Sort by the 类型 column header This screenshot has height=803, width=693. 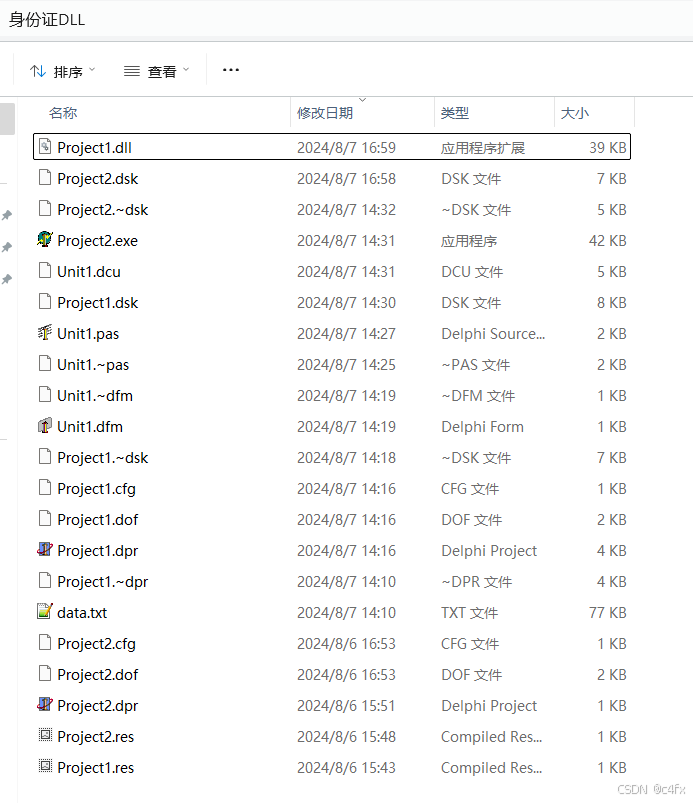(455, 113)
